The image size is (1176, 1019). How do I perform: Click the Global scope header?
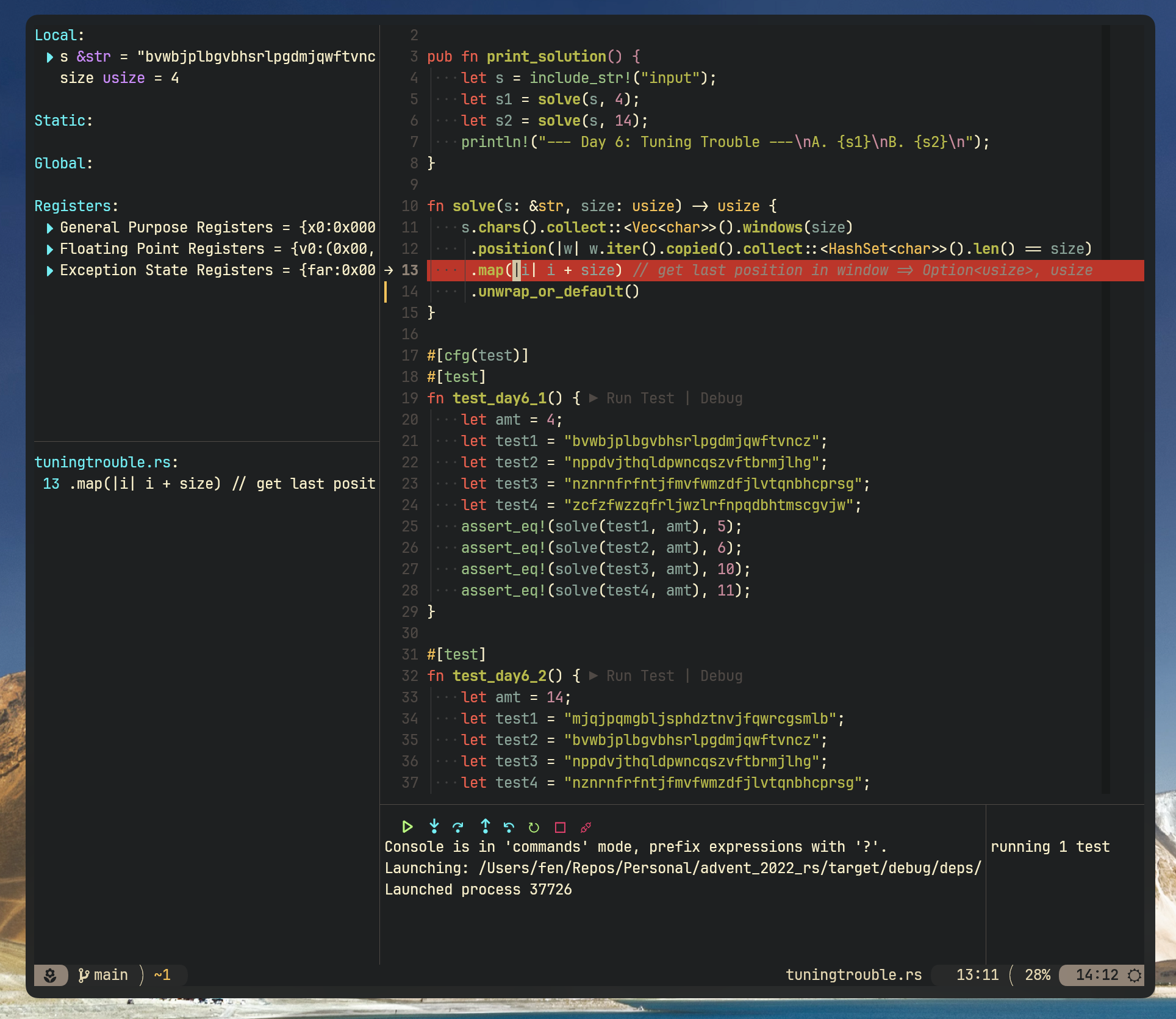pos(63,164)
